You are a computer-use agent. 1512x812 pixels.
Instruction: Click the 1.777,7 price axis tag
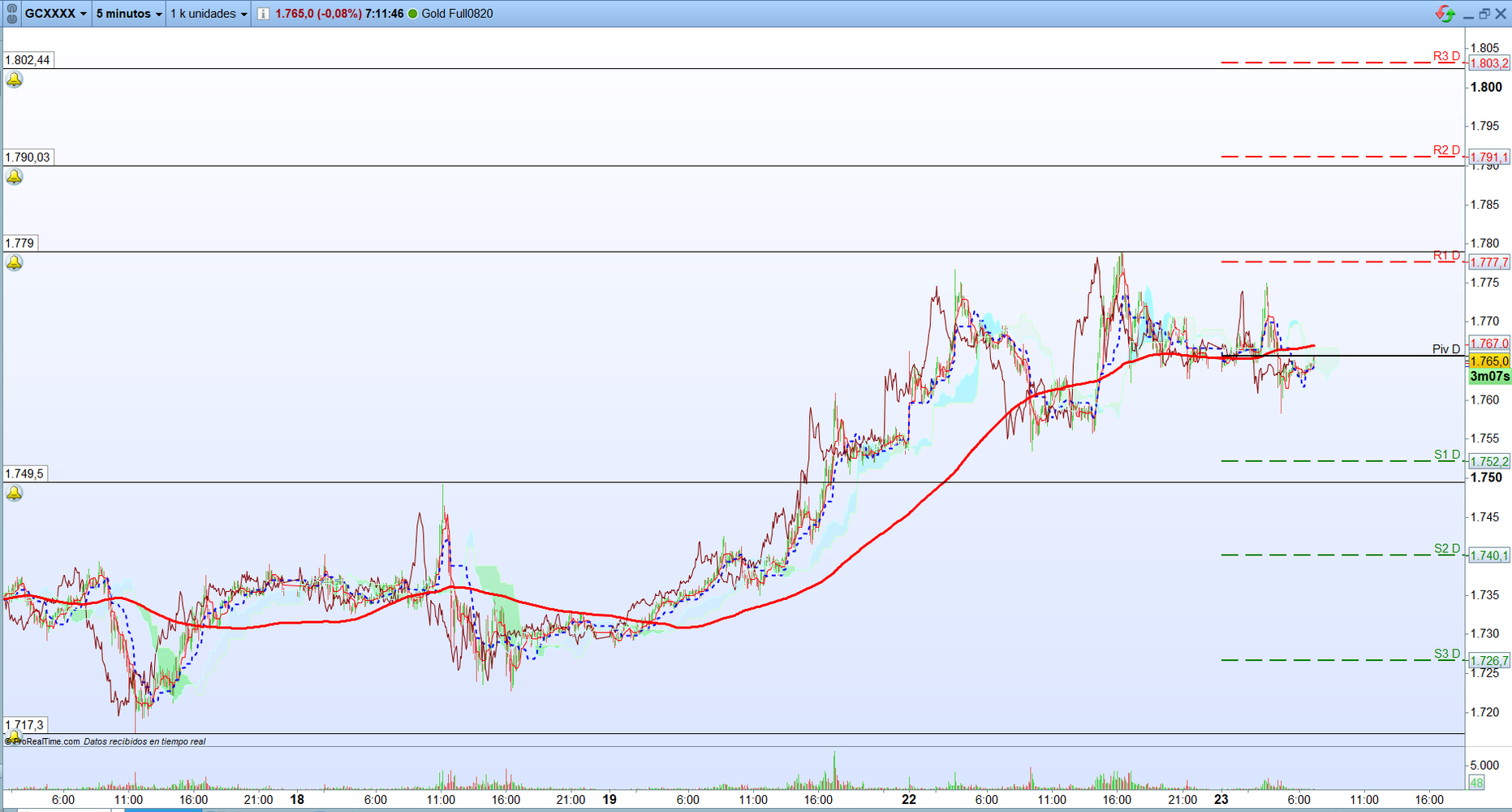pyautogui.click(x=1489, y=262)
